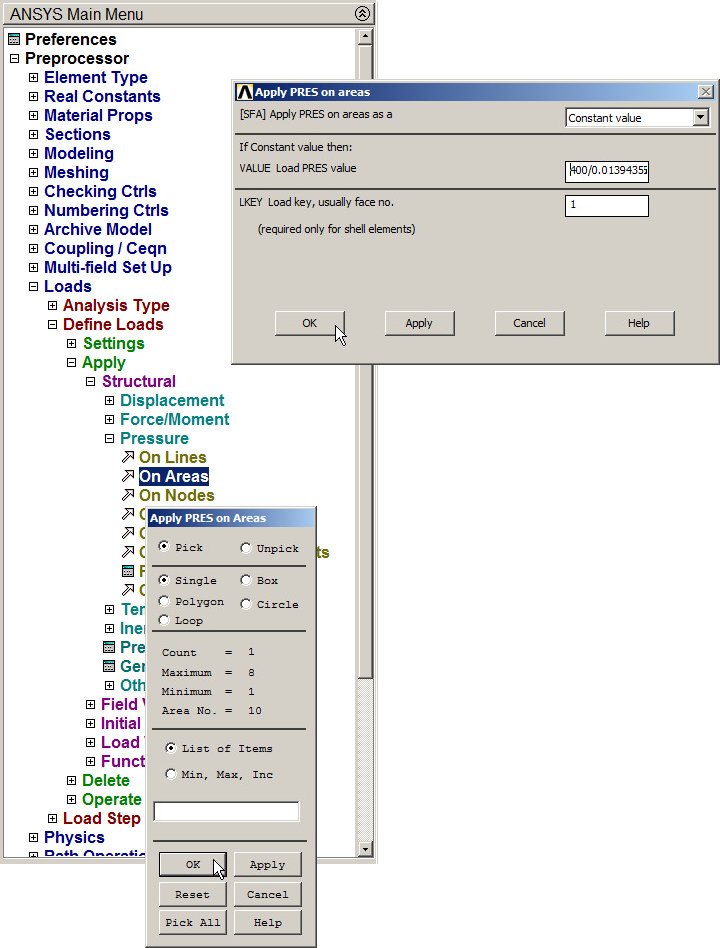Click the Load PRES value input field
Image resolution: width=720 pixels, height=948 pixels.
(607, 171)
